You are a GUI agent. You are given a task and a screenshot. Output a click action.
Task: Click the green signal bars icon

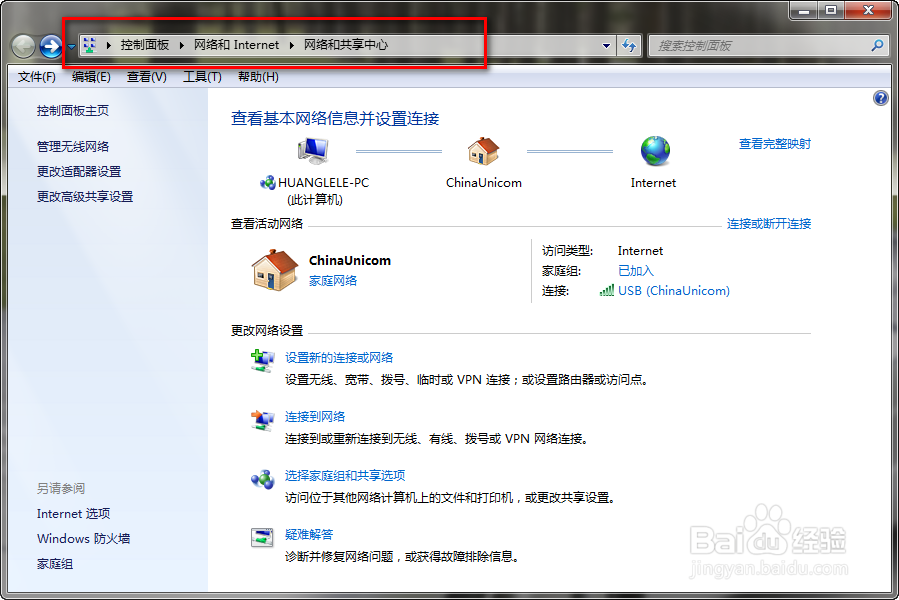607,291
